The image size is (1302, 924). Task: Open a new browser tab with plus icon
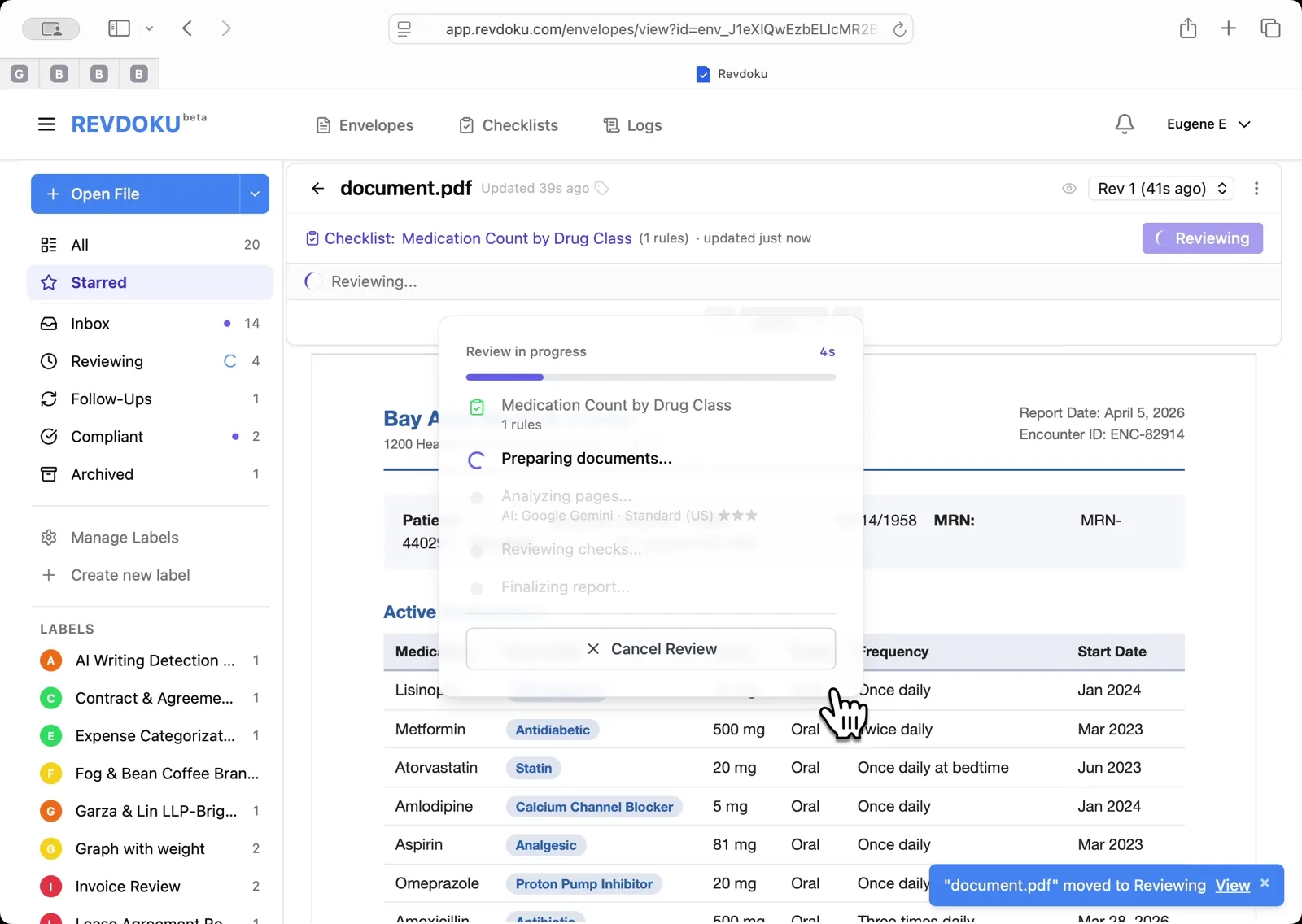1228,28
